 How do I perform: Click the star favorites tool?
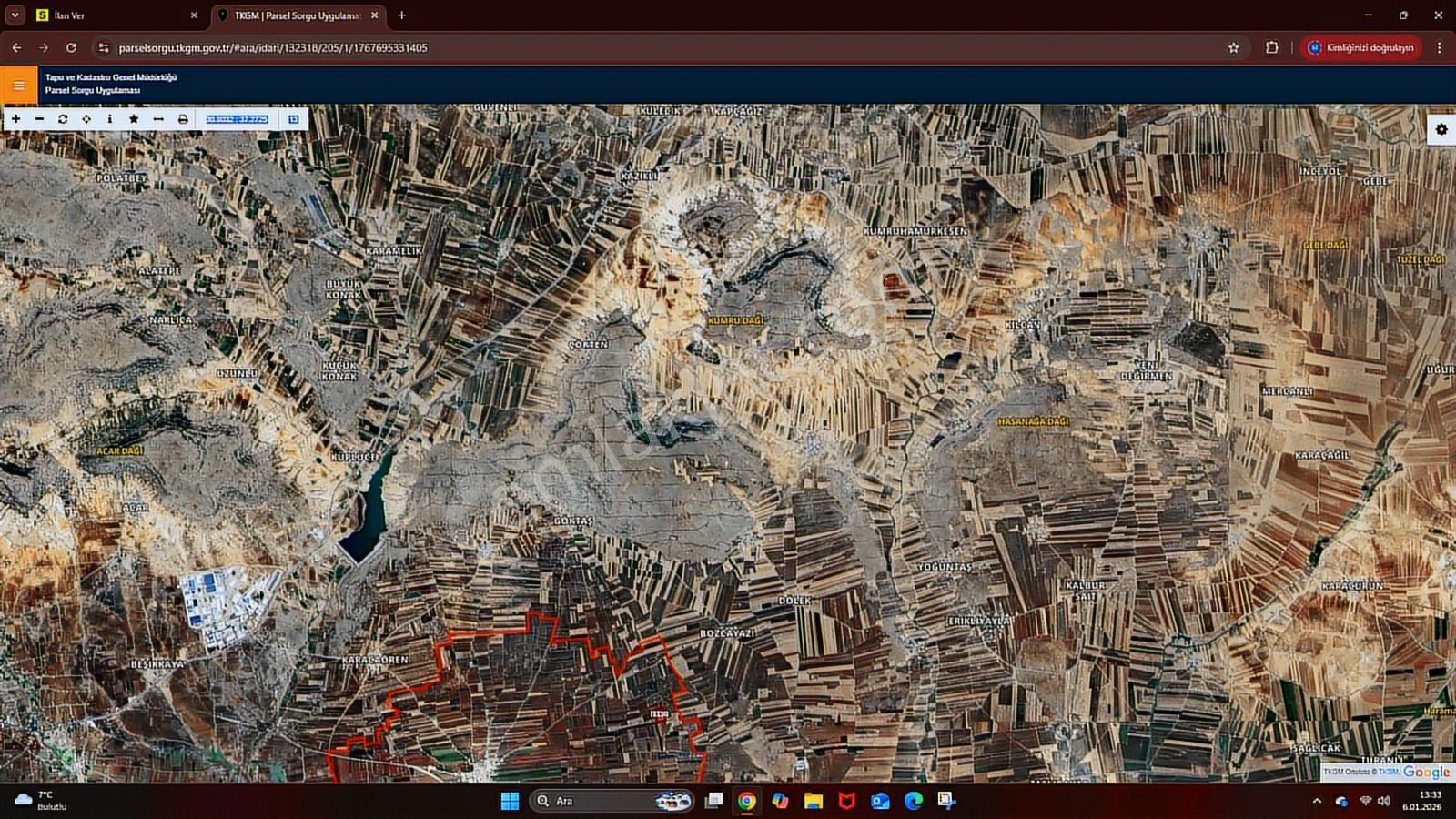pyautogui.click(x=134, y=119)
